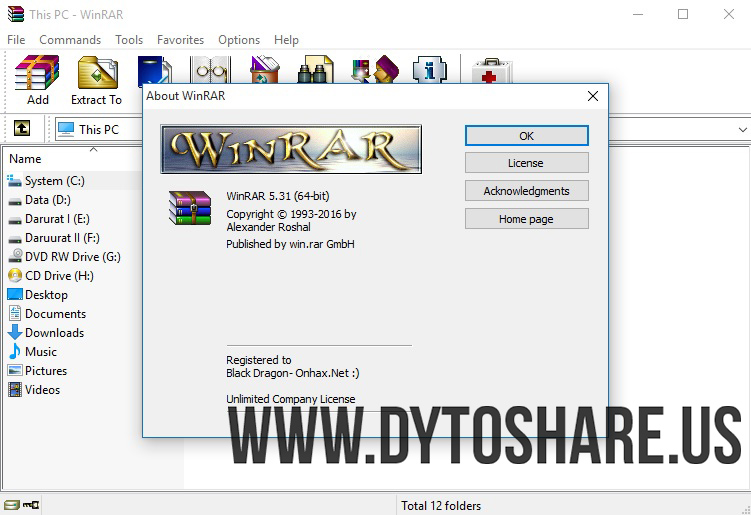Click the WinRAR logo banner in About dialog
Viewport: 751px width, 515px height.
tap(291, 149)
